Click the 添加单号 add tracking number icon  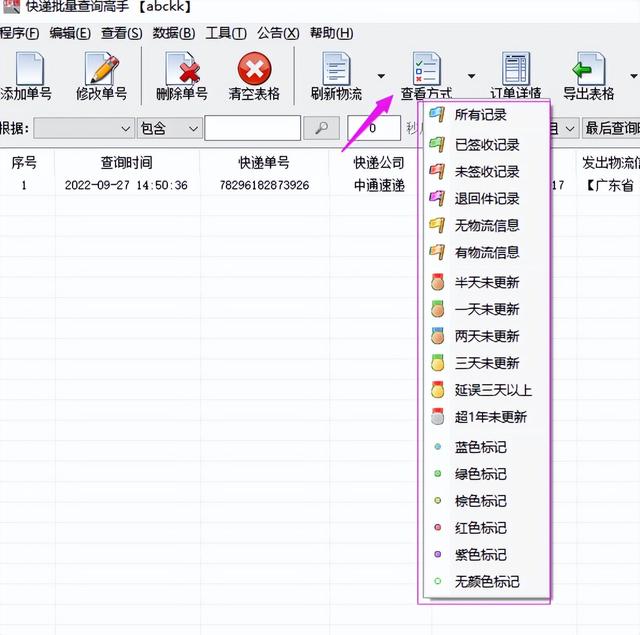(x=29, y=70)
